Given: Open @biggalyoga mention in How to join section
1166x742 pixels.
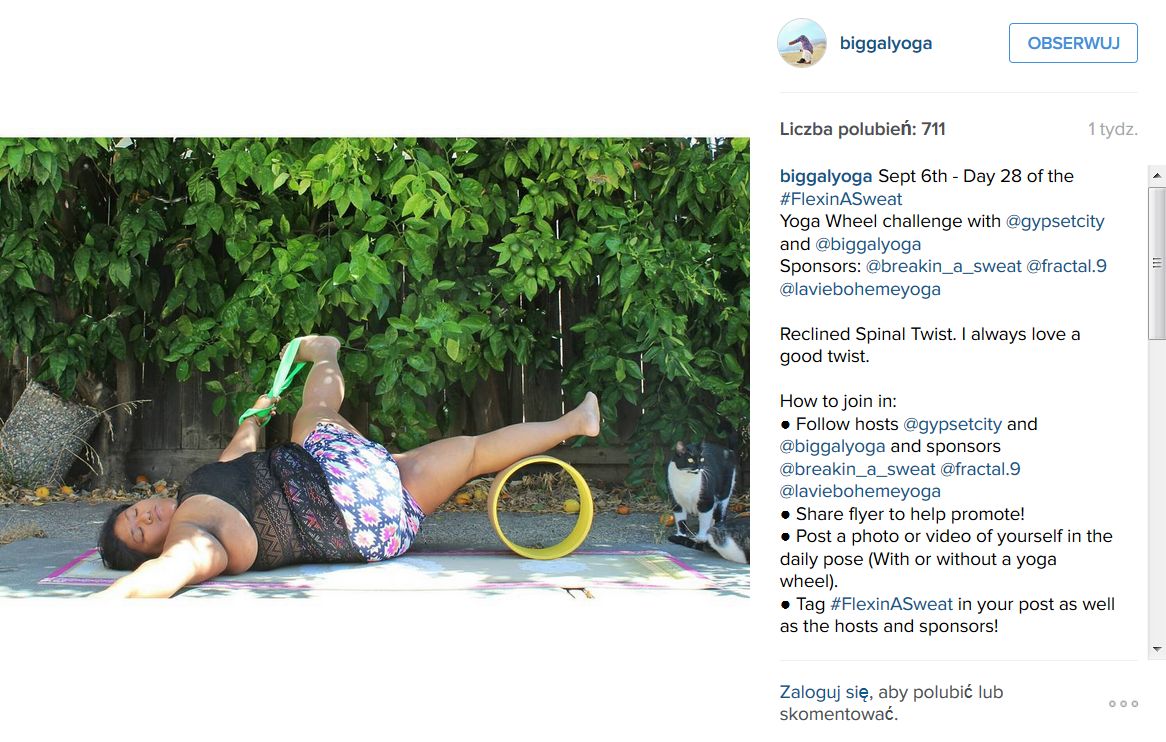Looking at the screenshot, I should pos(832,447).
